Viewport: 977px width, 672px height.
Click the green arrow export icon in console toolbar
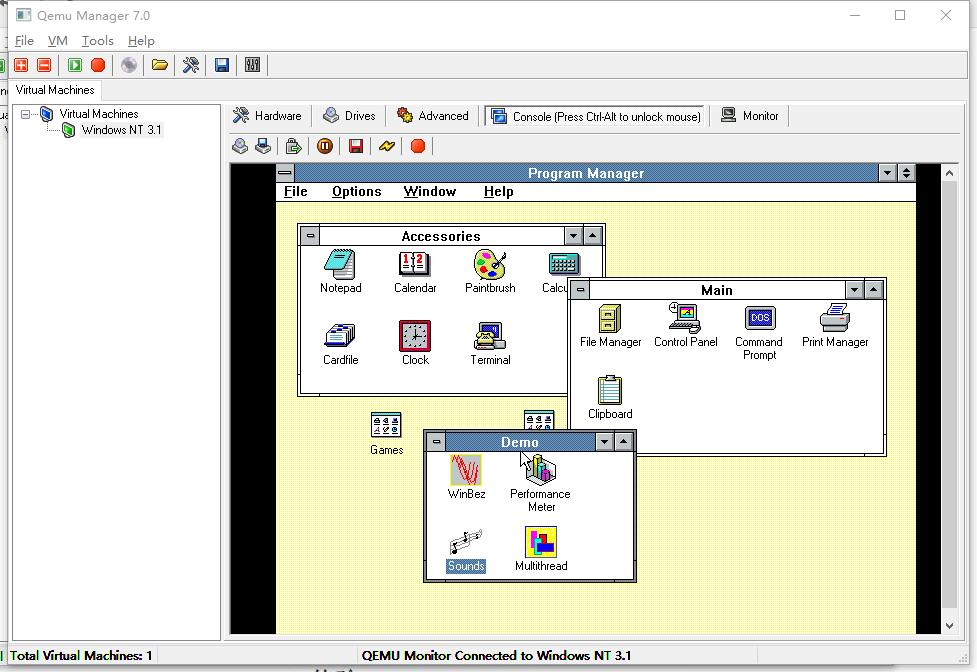pos(293,146)
